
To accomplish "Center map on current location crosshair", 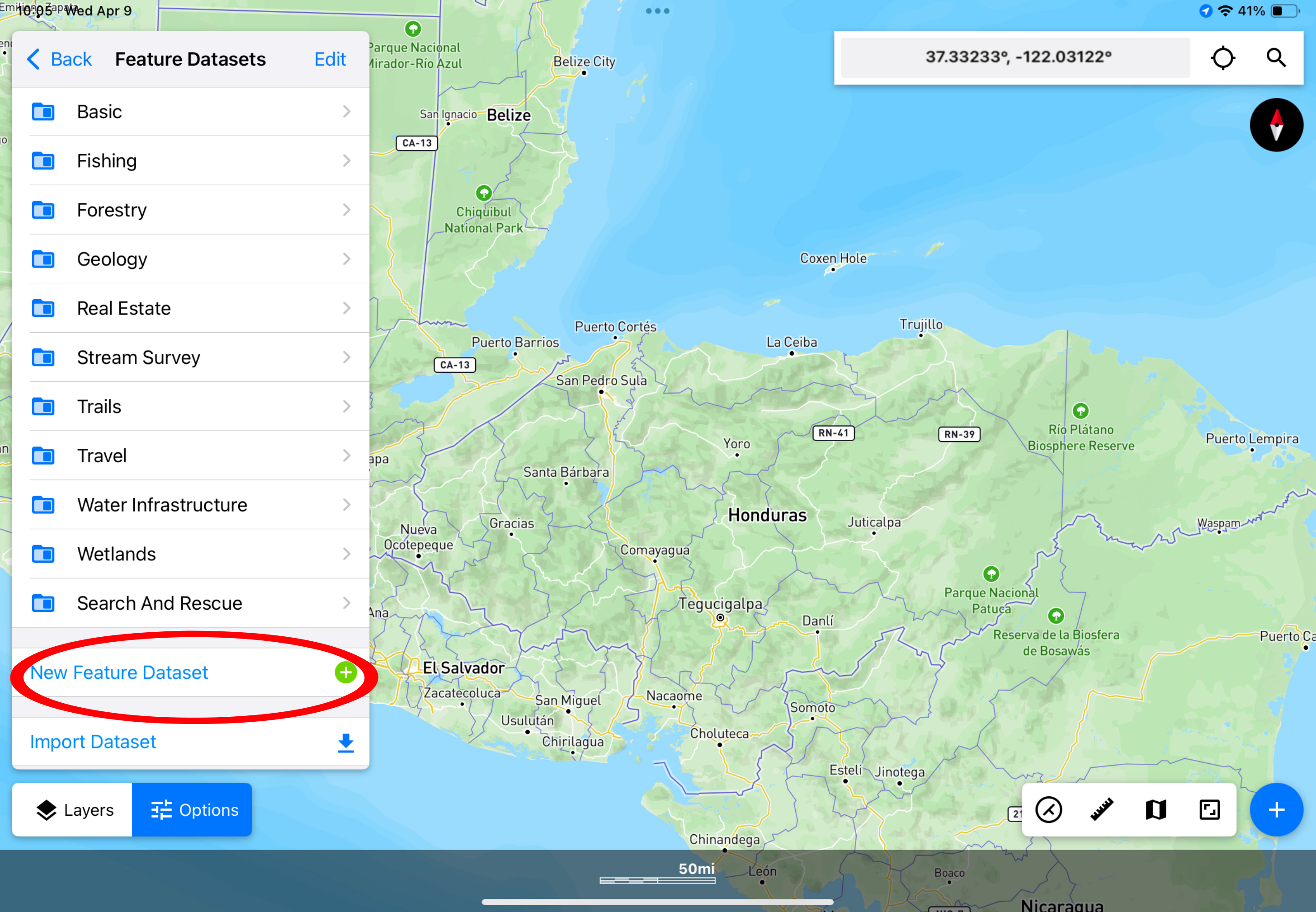I will click(1223, 58).
